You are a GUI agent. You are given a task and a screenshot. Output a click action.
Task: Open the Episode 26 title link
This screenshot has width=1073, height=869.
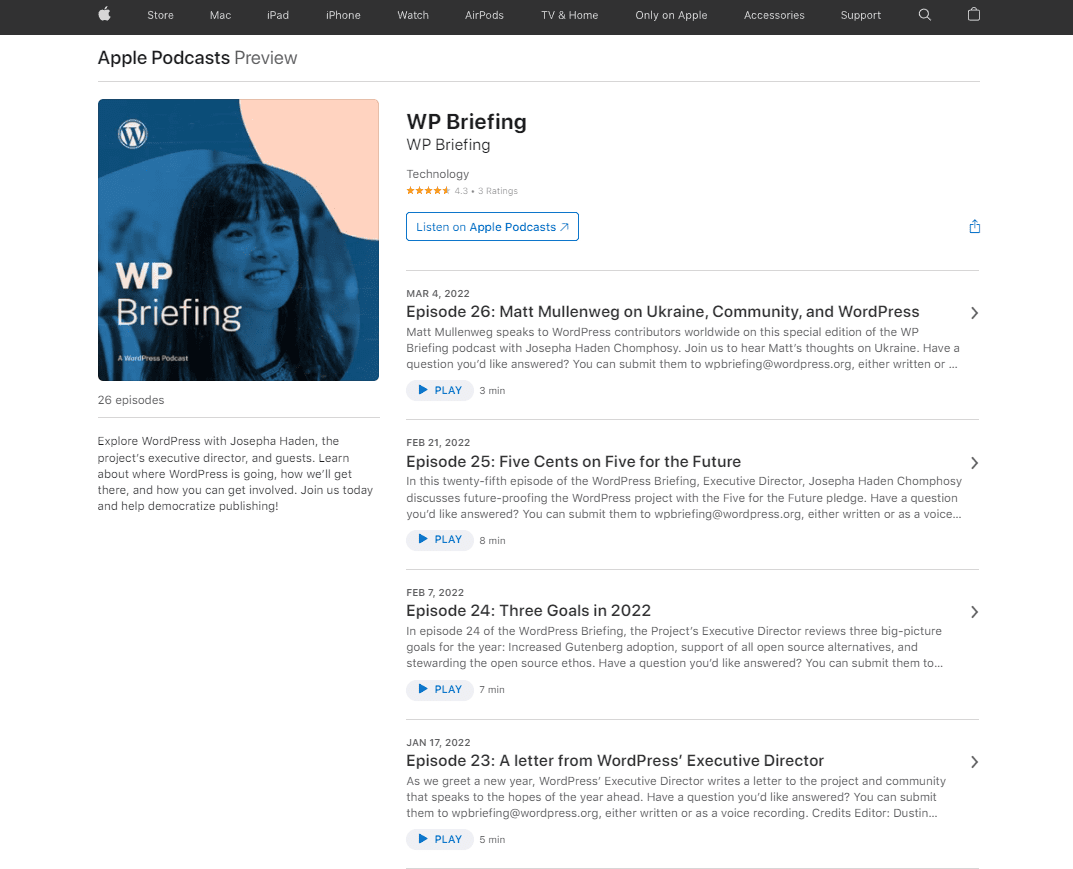(662, 311)
